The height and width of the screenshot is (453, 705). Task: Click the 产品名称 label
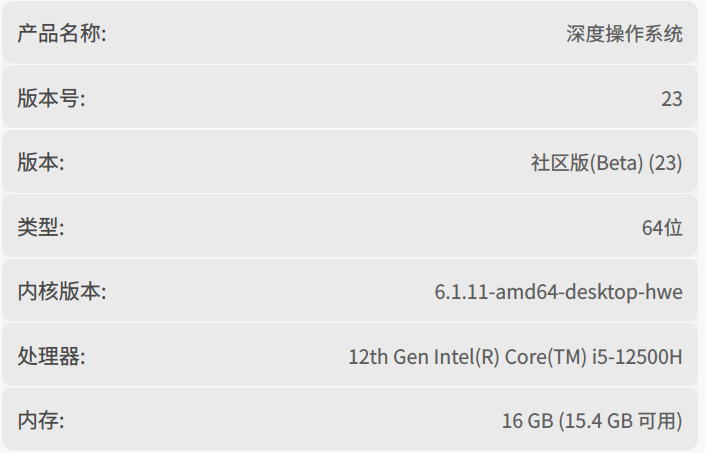pyautogui.click(x=62, y=33)
